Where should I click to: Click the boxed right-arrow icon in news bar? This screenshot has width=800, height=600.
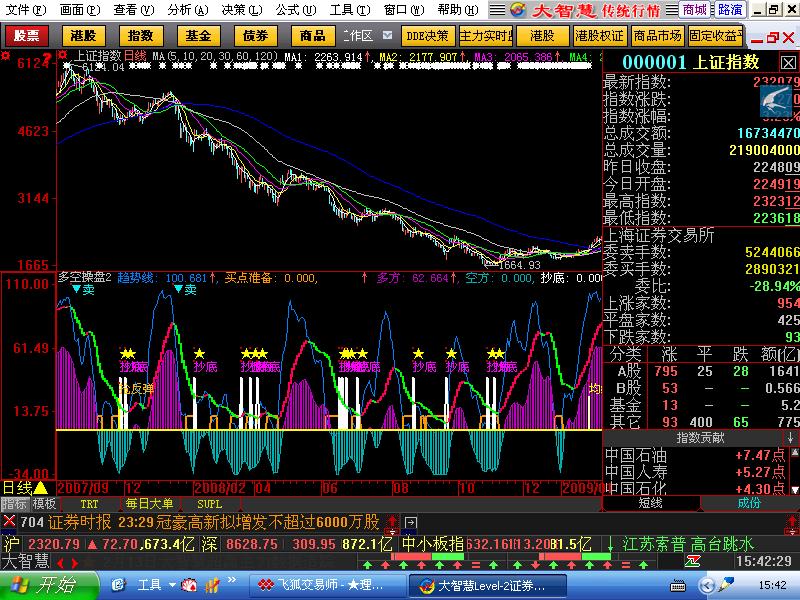411,522
